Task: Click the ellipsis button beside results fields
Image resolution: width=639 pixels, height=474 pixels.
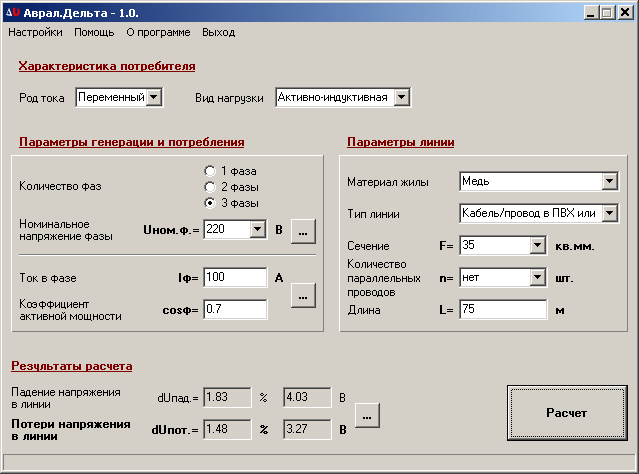Action: tap(367, 415)
